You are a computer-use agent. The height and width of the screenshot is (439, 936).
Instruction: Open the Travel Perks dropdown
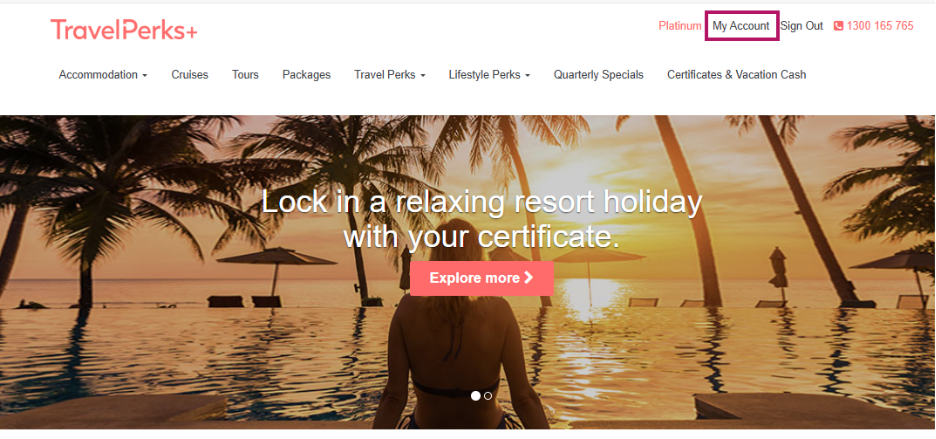click(389, 75)
